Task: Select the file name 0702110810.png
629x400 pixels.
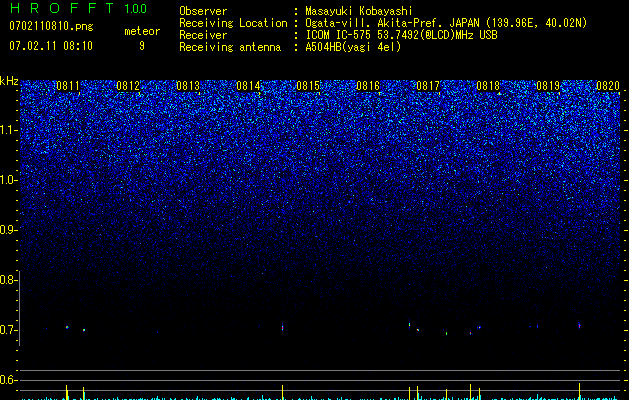Action: pos(51,26)
